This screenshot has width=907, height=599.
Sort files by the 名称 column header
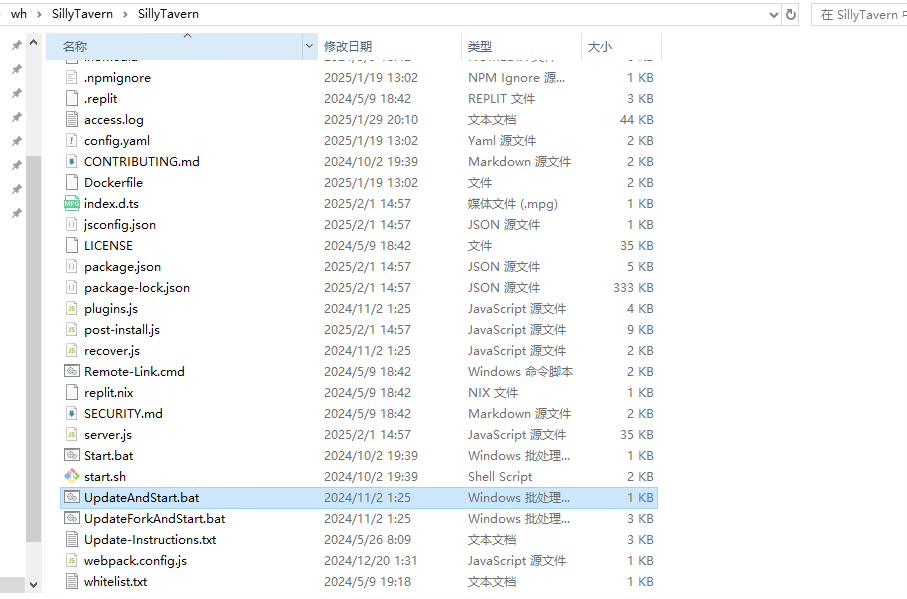coord(174,46)
